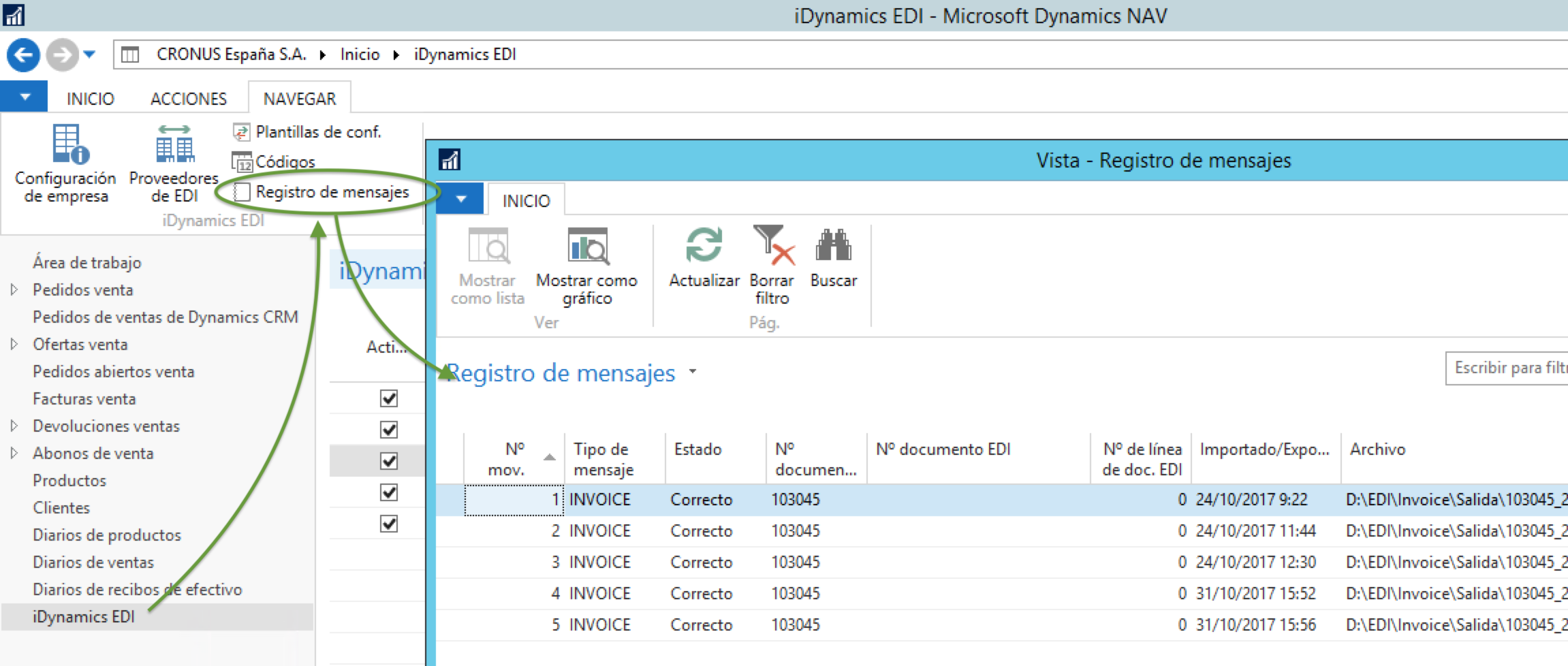Expand the arrow after CRONUS España S.A.
This screenshot has width=1568, height=666.
click(x=323, y=54)
